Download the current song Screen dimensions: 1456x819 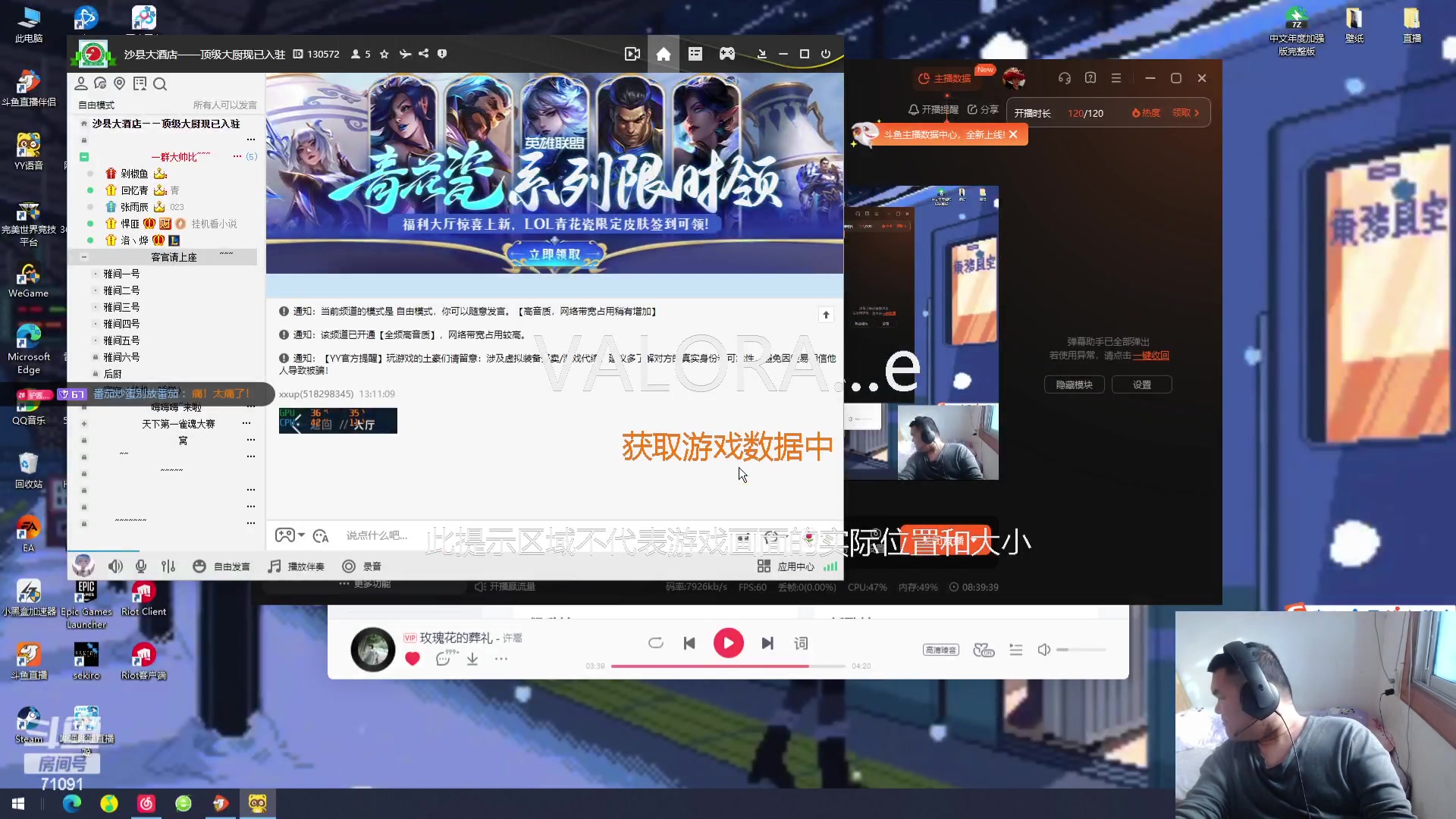click(x=472, y=658)
